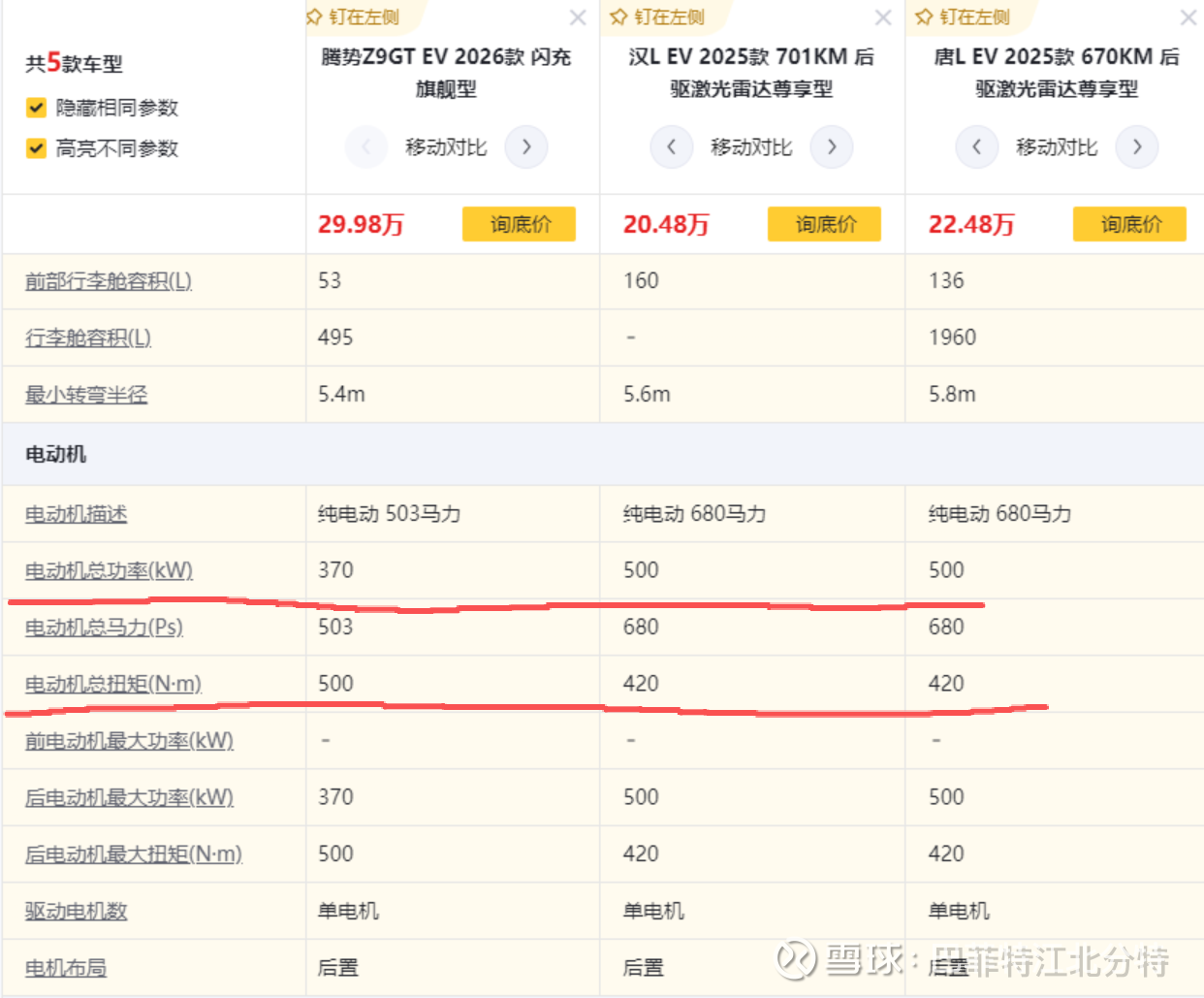This screenshot has height=998, width=1204.
Task: Move 汉L EV column right
Action: (x=832, y=147)
